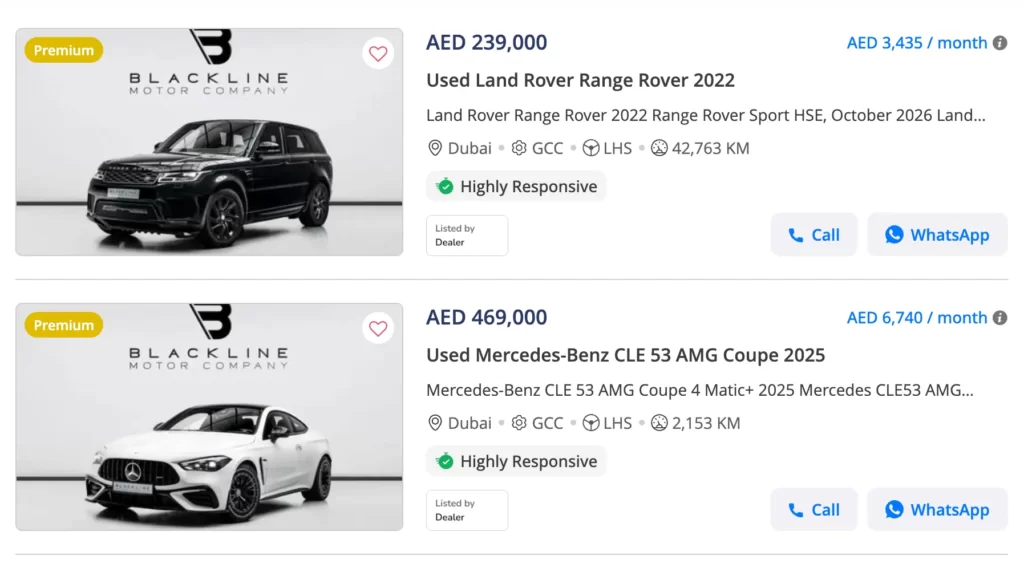Screen dimensions: 1024x576
Task: Favorite the Mercedes CLE 53 listing heart
Action: coord(378,328)
